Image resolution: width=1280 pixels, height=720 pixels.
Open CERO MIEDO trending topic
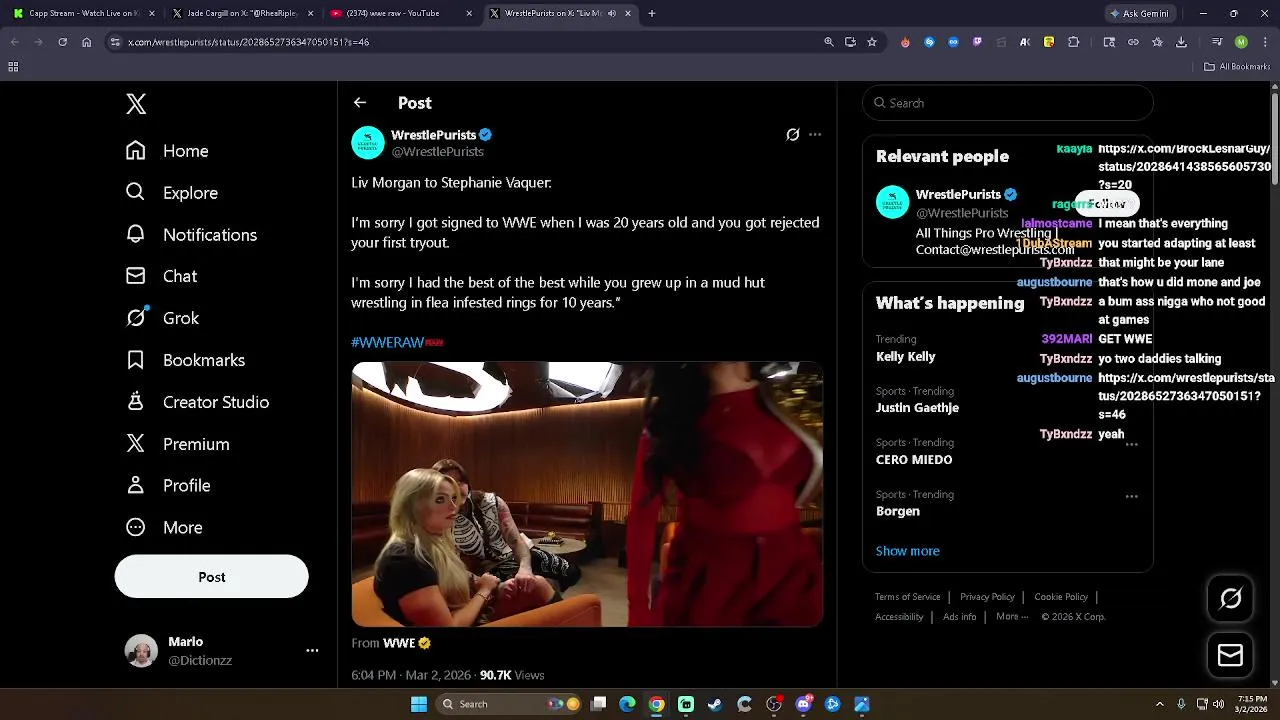pyautogui.click(x=914, y=460)
